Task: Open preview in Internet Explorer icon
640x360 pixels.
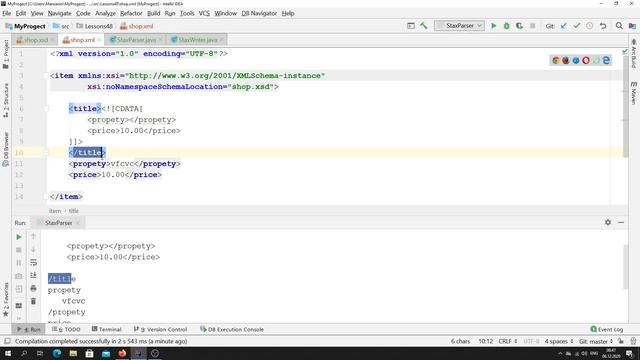Action: point(607,60)
